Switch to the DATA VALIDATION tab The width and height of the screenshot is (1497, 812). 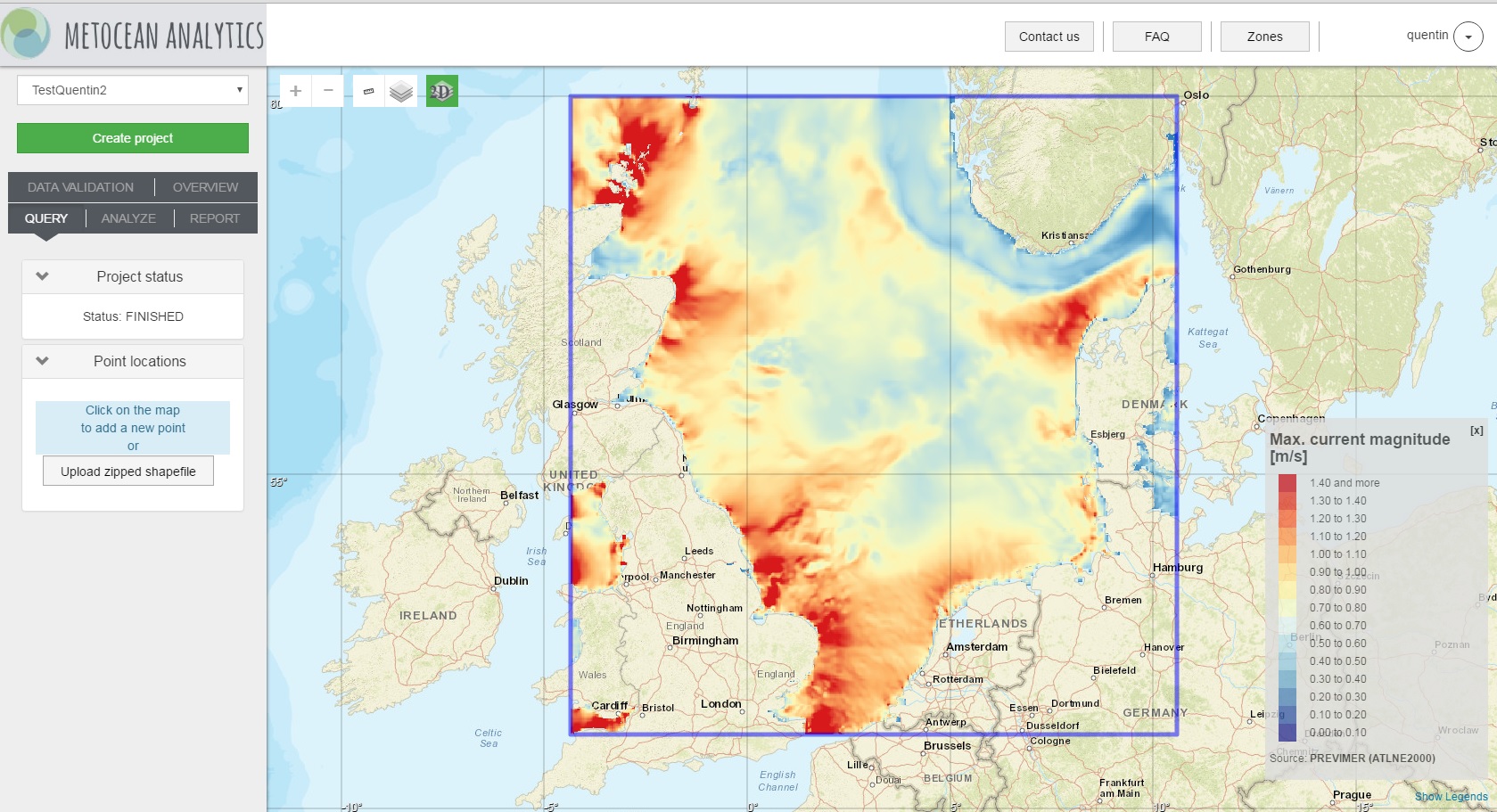point(80,187)
